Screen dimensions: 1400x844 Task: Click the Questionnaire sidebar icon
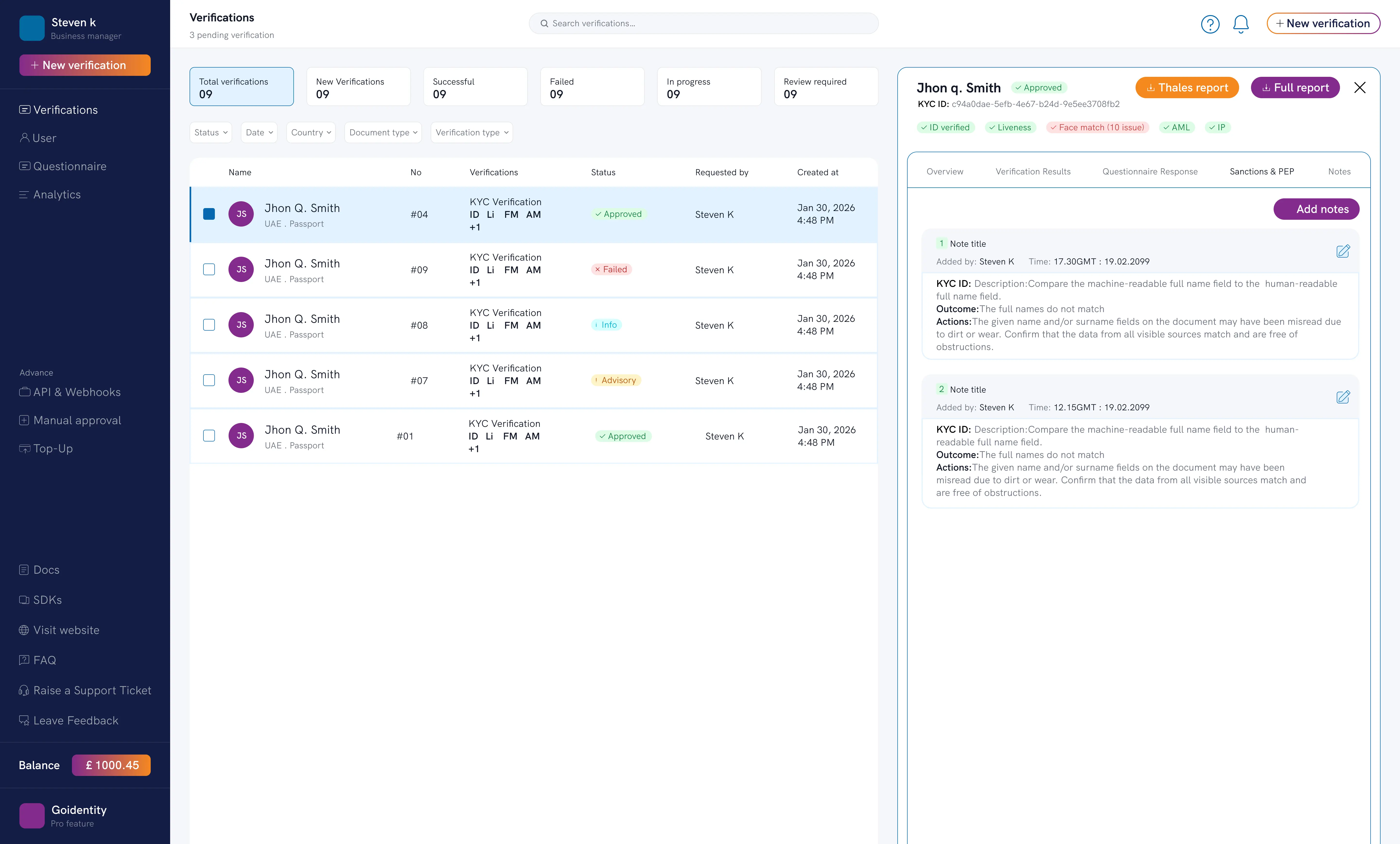click(x=25, y=166)
